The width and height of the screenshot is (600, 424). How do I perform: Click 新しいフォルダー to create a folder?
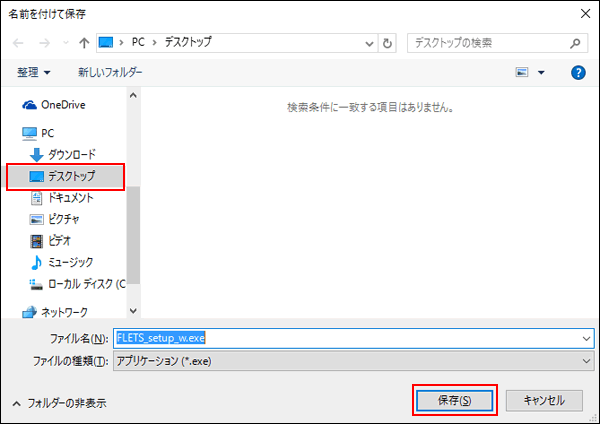110,73
